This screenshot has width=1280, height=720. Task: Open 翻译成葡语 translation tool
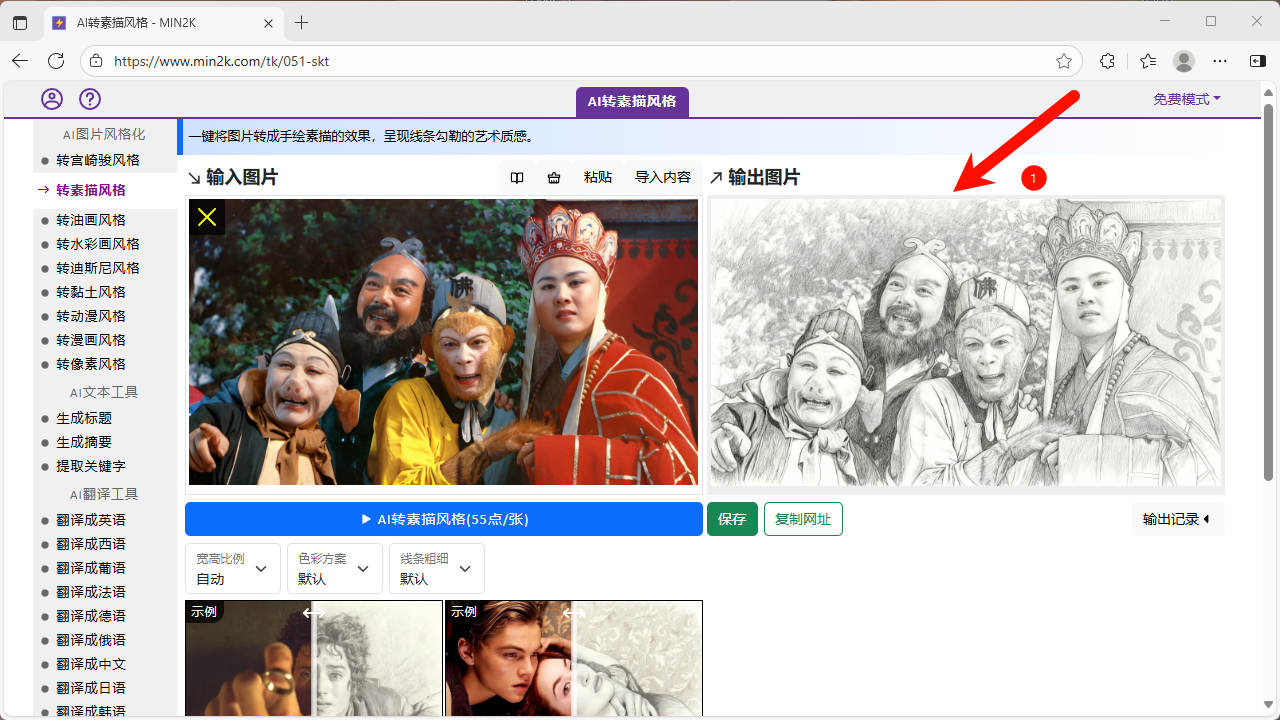click(x=91, y=568)
